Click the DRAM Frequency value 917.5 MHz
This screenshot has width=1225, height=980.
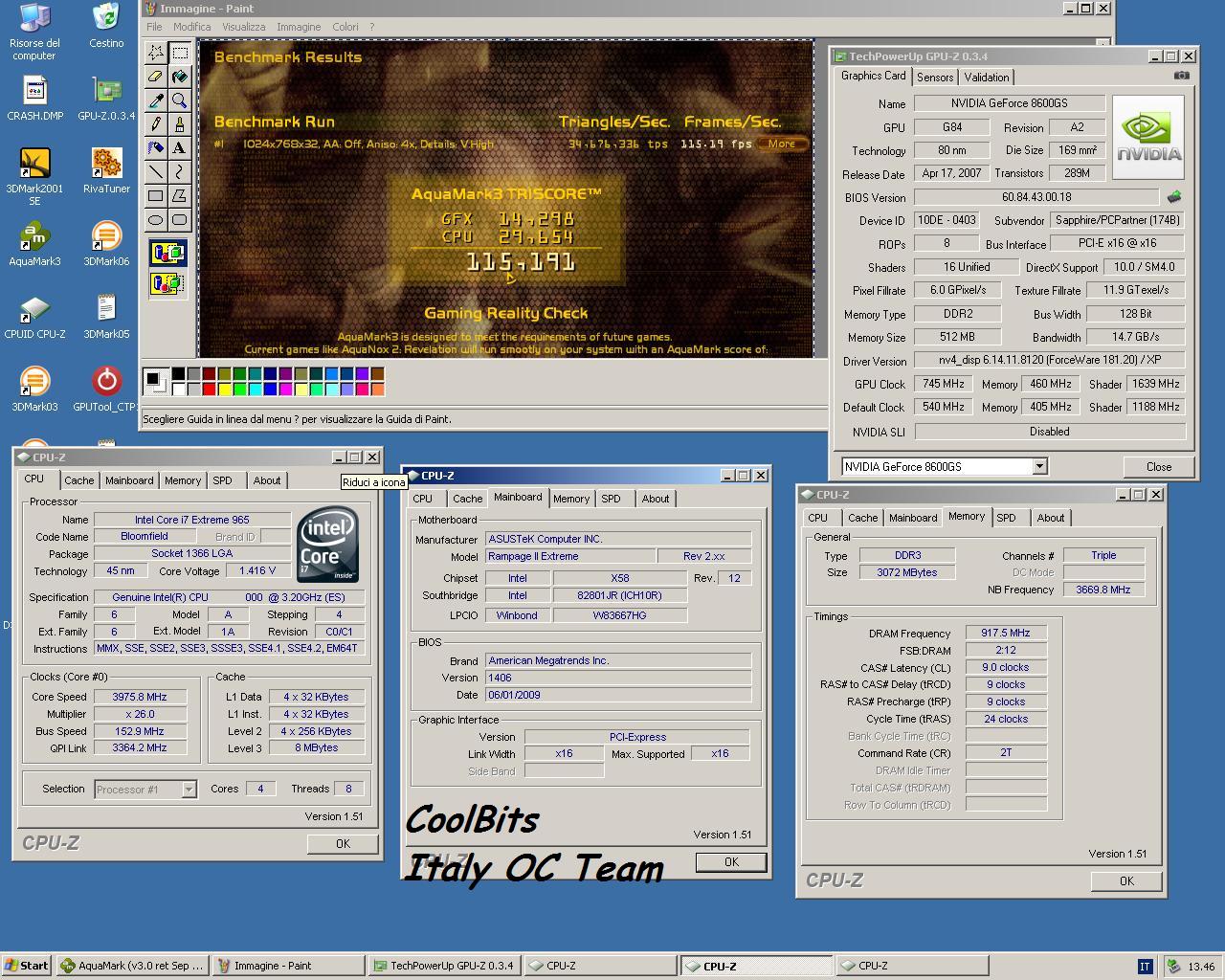[x=1006, y=633]
